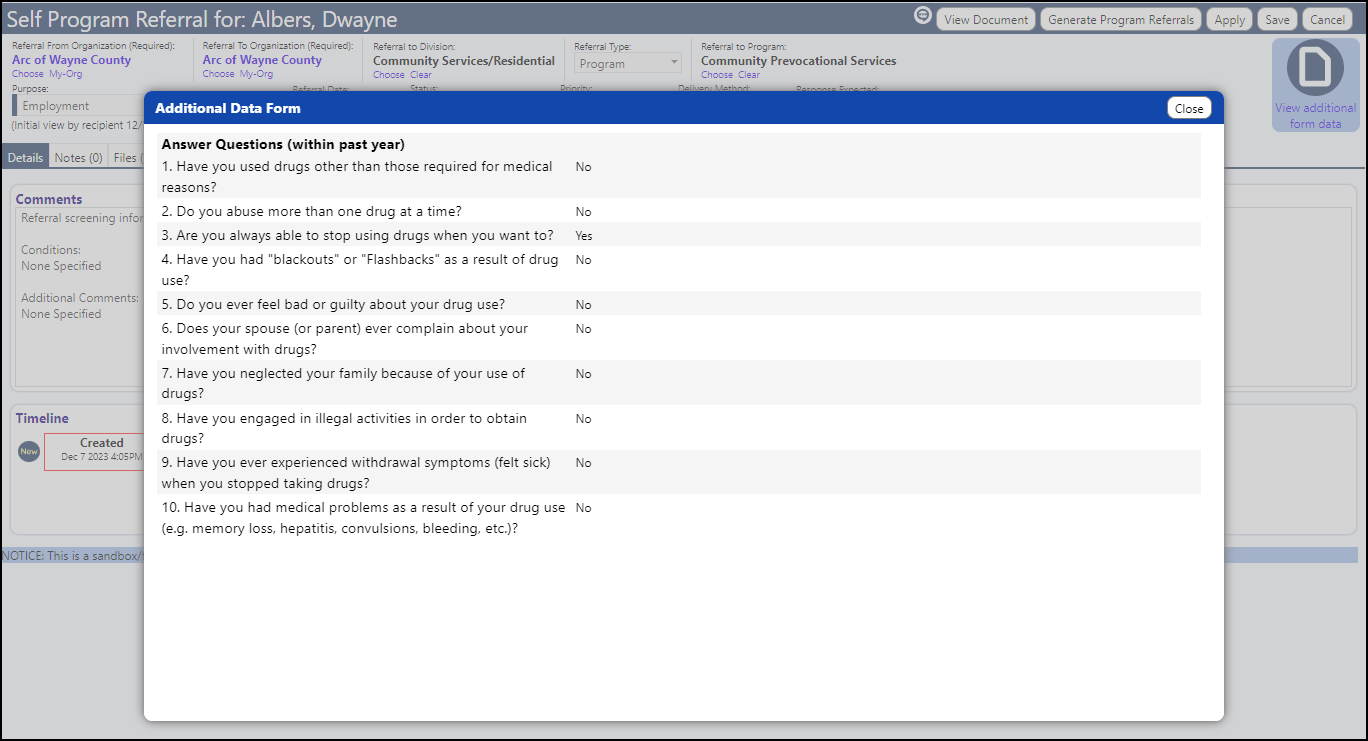Set Referral To Organization to My-Org
The height and width of the screenshot is (741, 1368).
(x=257, y=74)
